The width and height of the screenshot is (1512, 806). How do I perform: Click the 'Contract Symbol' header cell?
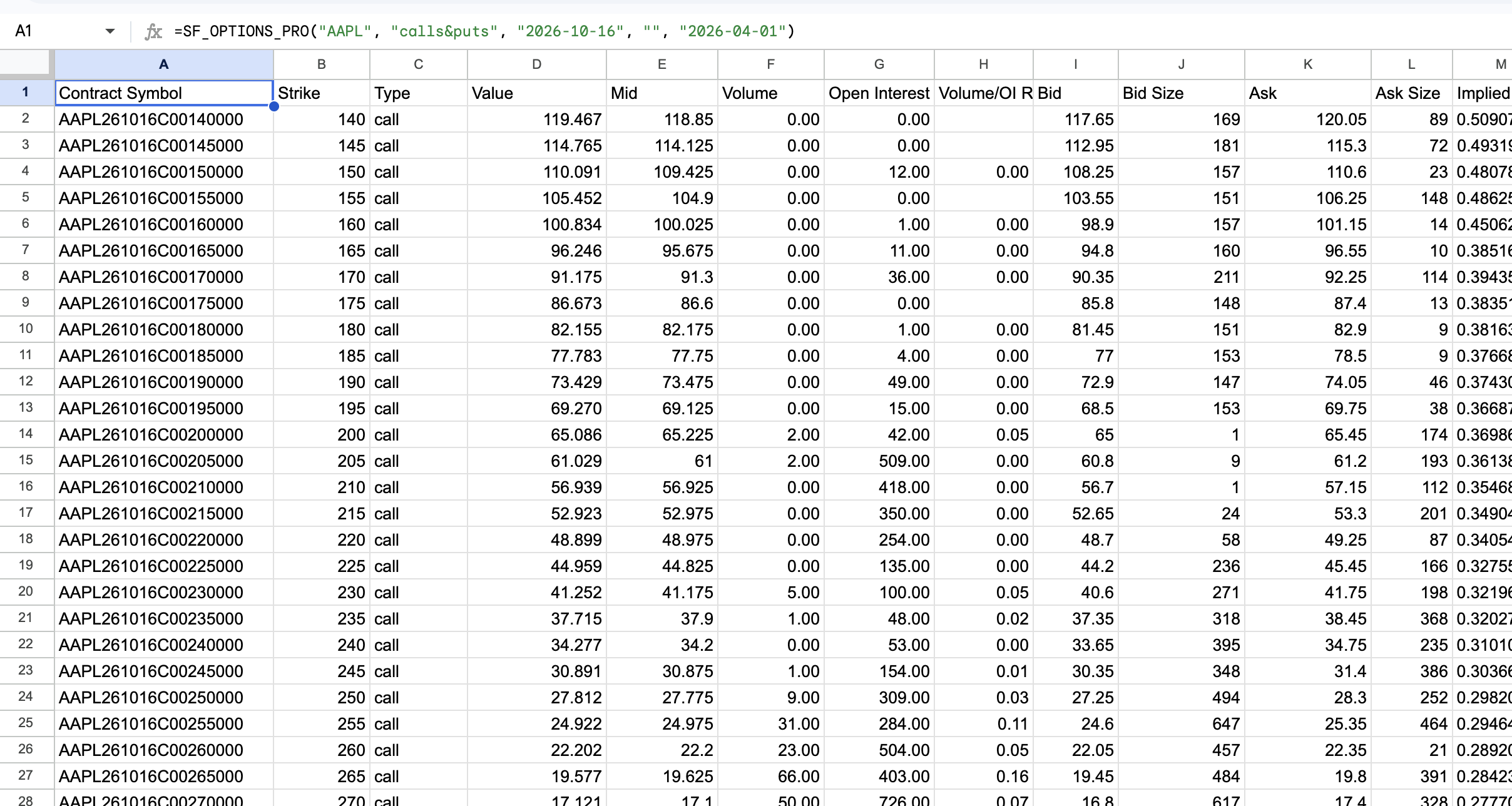pyautogui.click(x=164, y=93)
